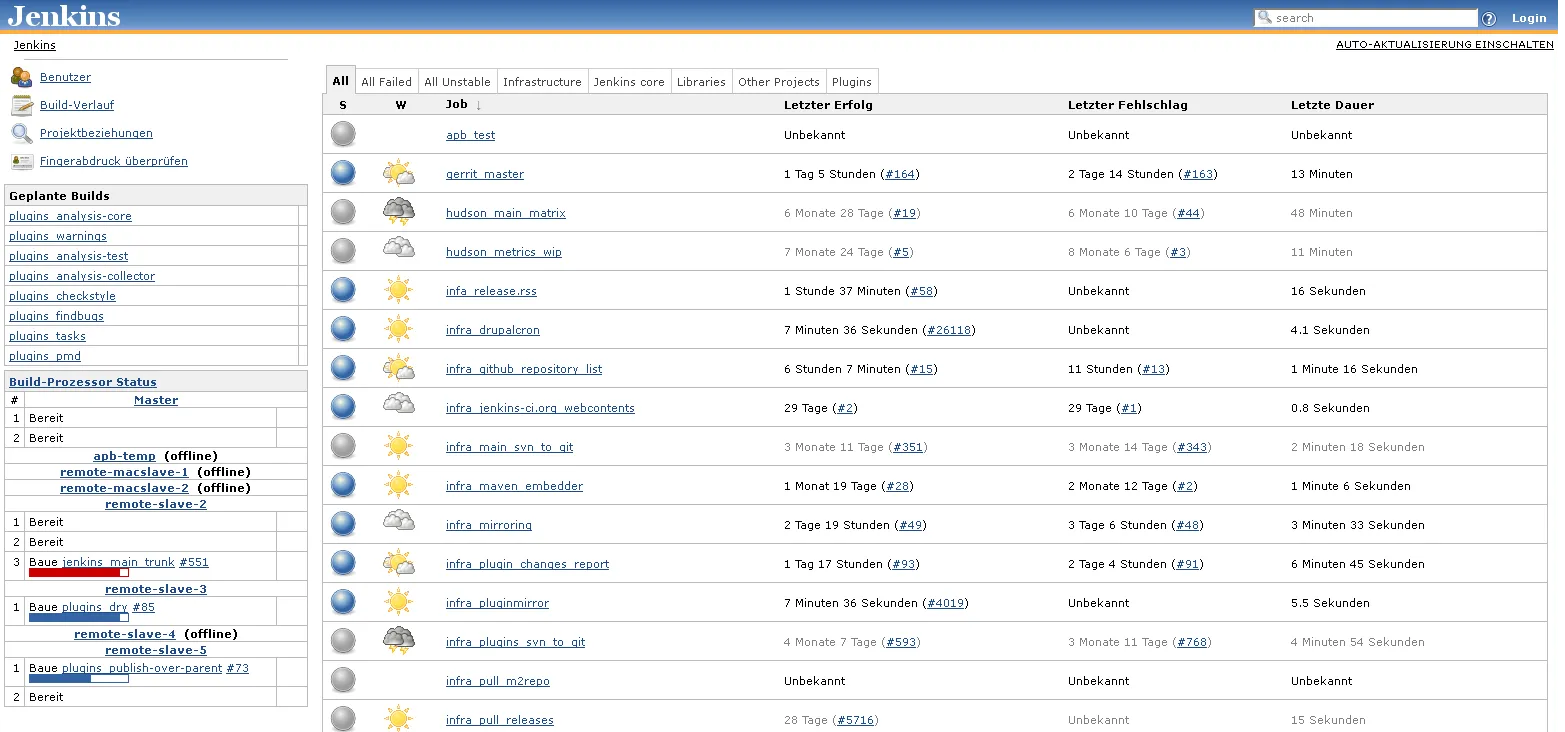The image size is (1565, 732).
Task: Click the partly cloudy icon beside infra_mirroring
Action: pos(398,523)
